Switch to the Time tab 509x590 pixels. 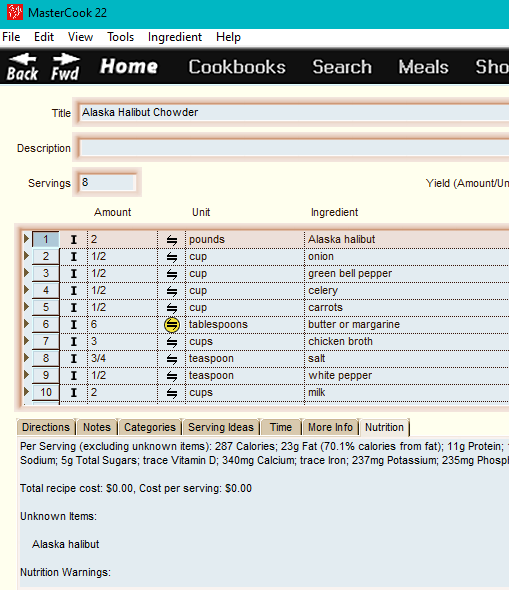tap(281, 427)
